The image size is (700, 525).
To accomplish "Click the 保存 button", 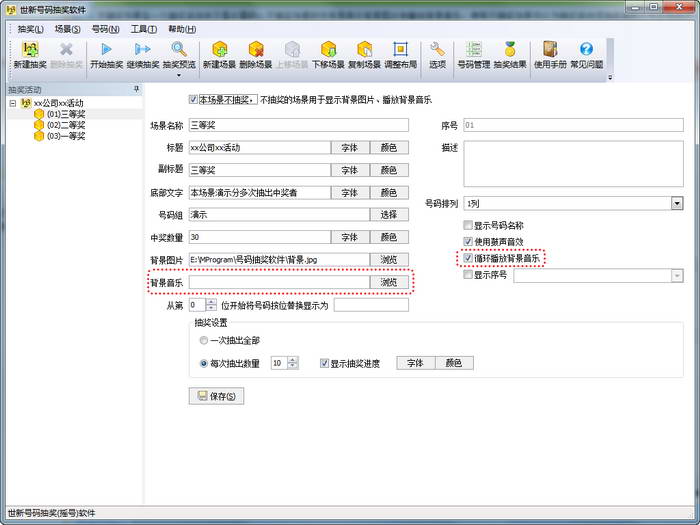I will [x=216, y=396].
